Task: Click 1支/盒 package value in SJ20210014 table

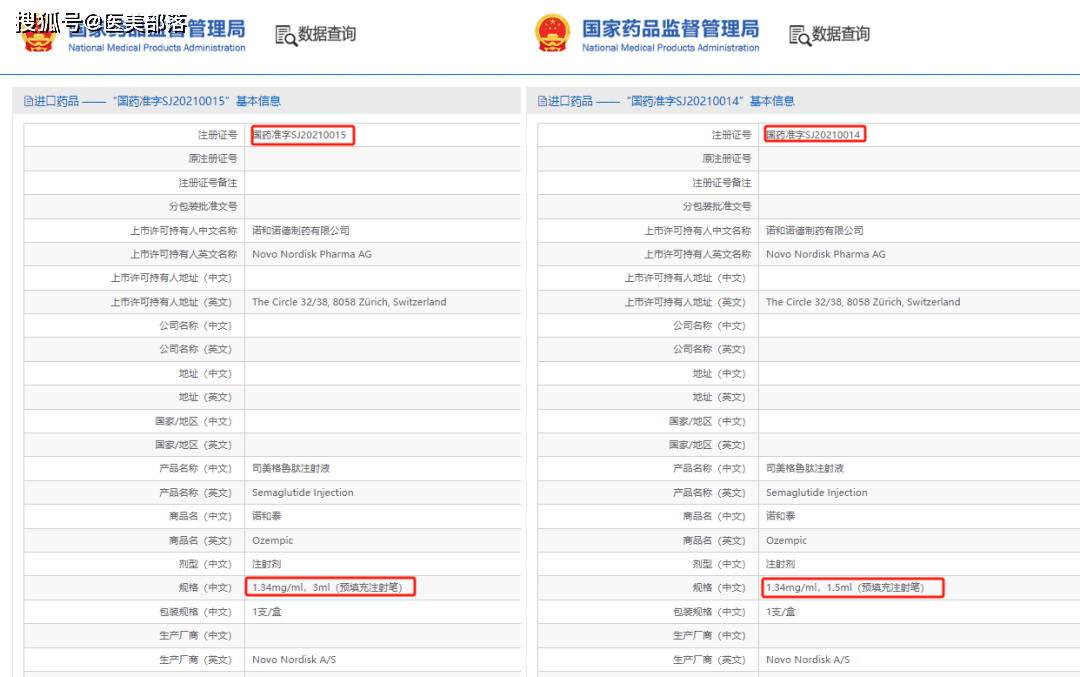Action: pyautogui.click(x=780, y=612)
